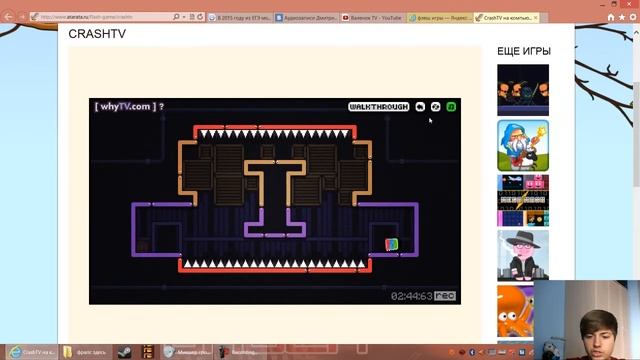Open the orange octopus game thumbnail
Image resolution: width=640 pixels, height=360 pixels.
pyautogui.click(x=515, y=311)
